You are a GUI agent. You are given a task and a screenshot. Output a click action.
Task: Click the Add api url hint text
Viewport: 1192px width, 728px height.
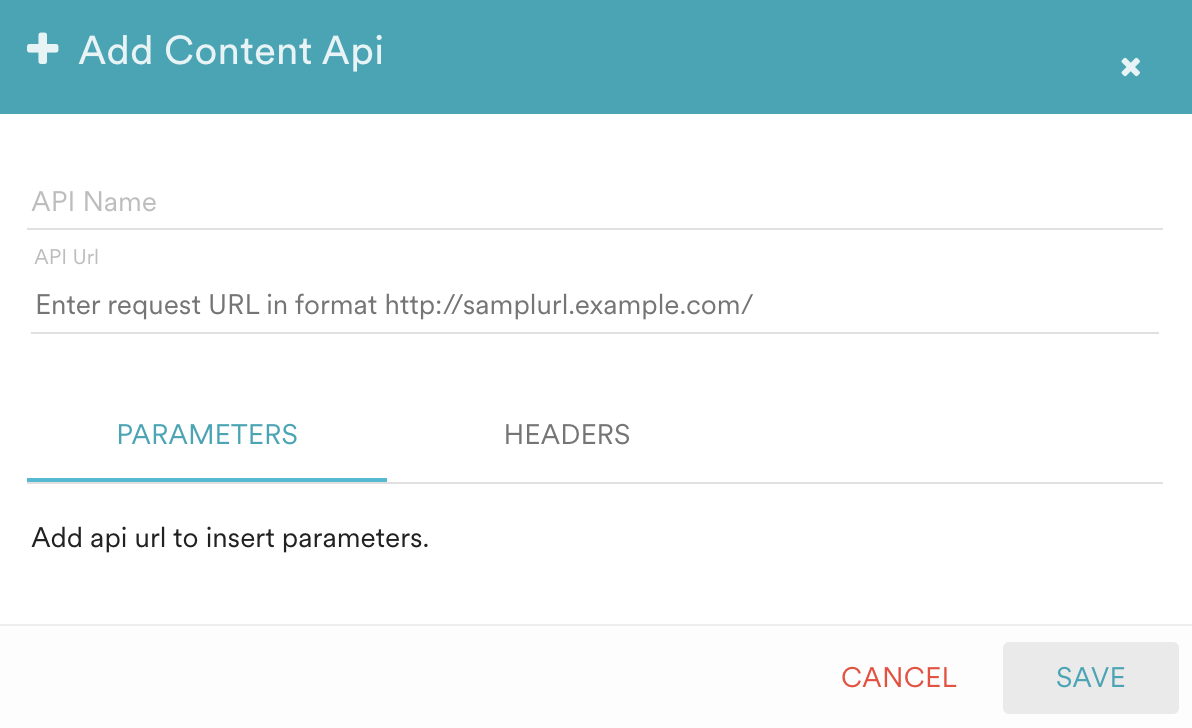[x=230, y=538]
